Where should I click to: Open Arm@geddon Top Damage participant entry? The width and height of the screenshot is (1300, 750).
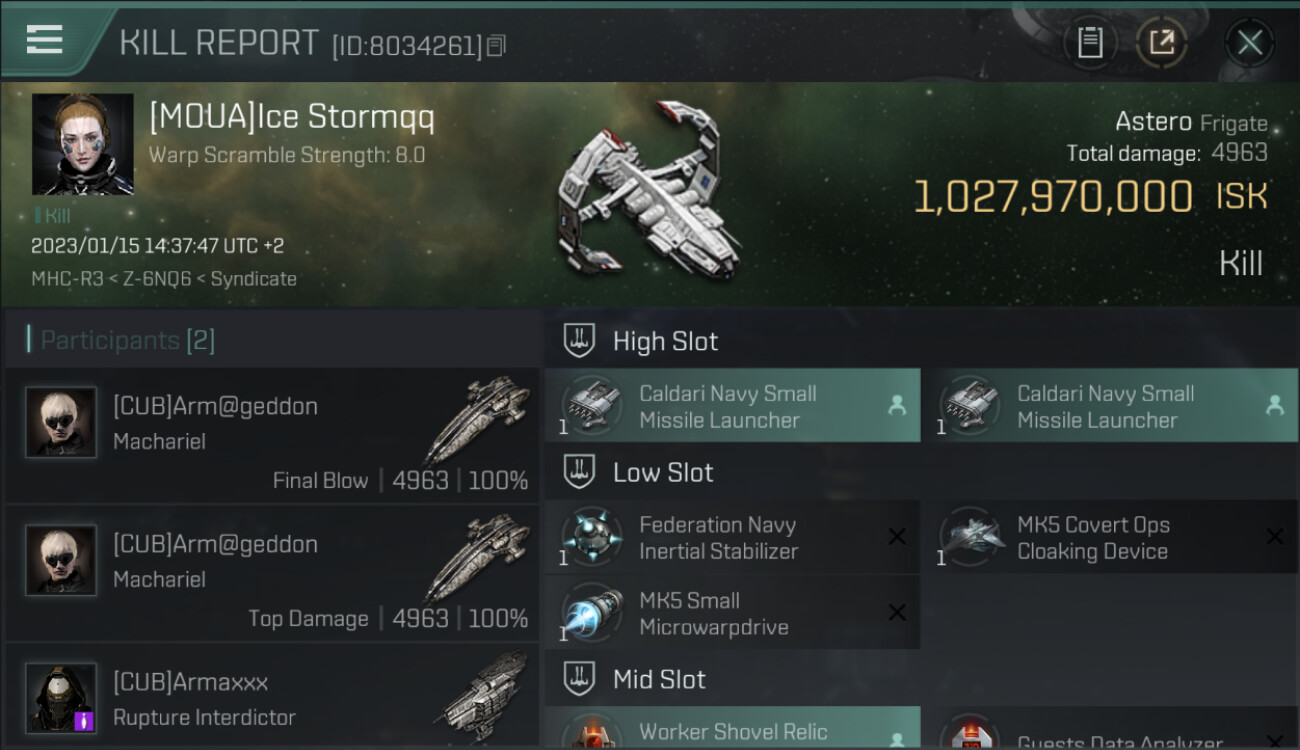tap(272, 573)
